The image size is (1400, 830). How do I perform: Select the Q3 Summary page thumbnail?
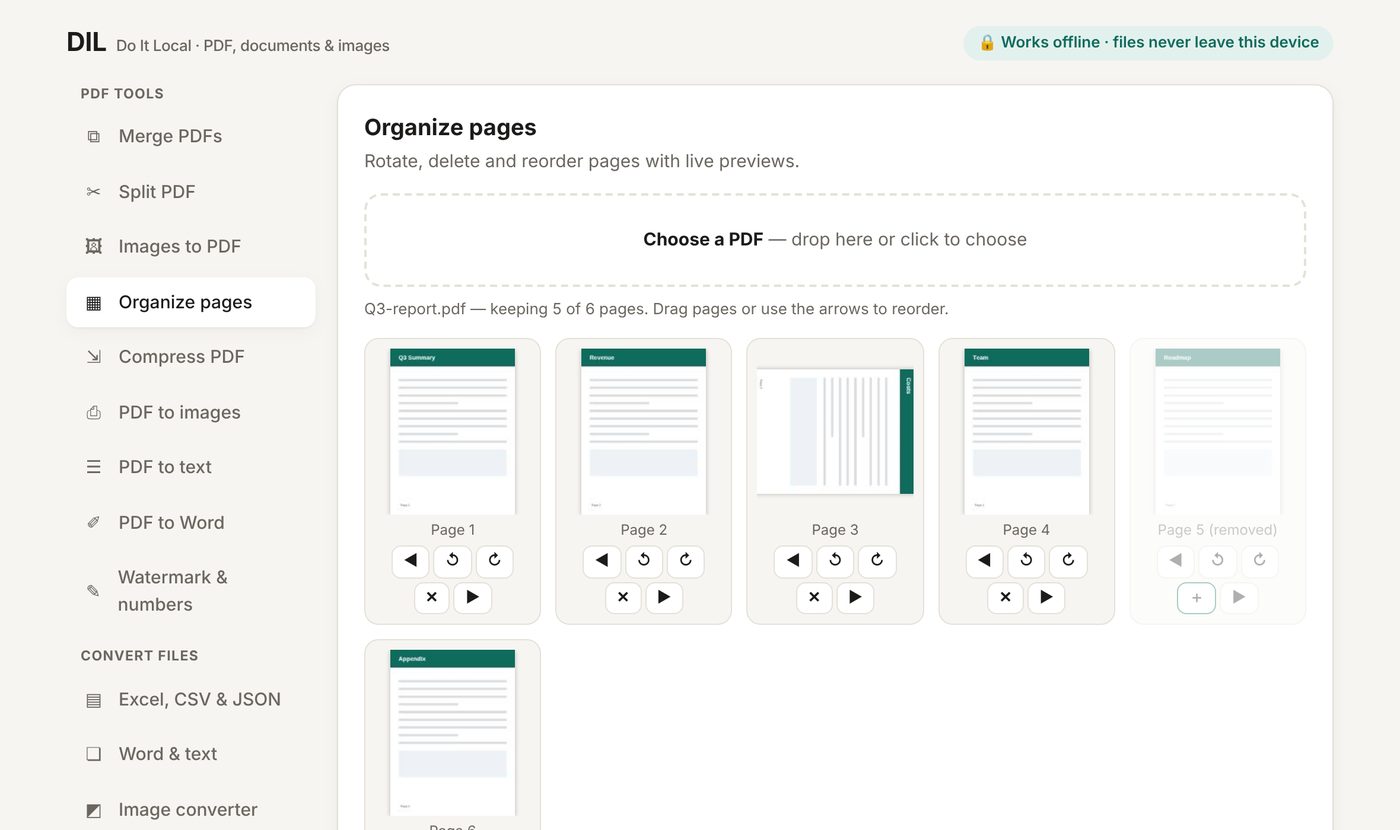point(453,432)
